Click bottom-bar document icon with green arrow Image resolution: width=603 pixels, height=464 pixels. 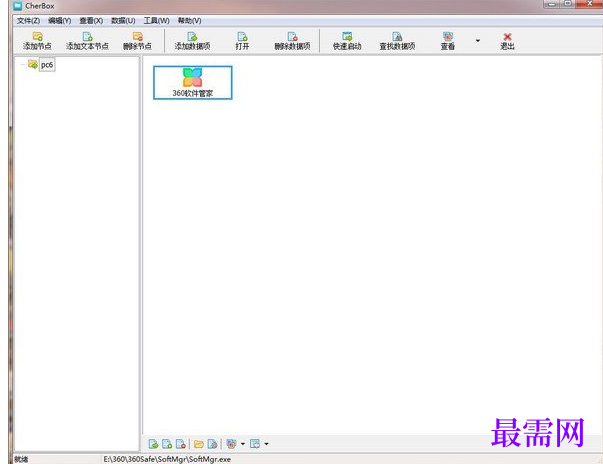153,444
